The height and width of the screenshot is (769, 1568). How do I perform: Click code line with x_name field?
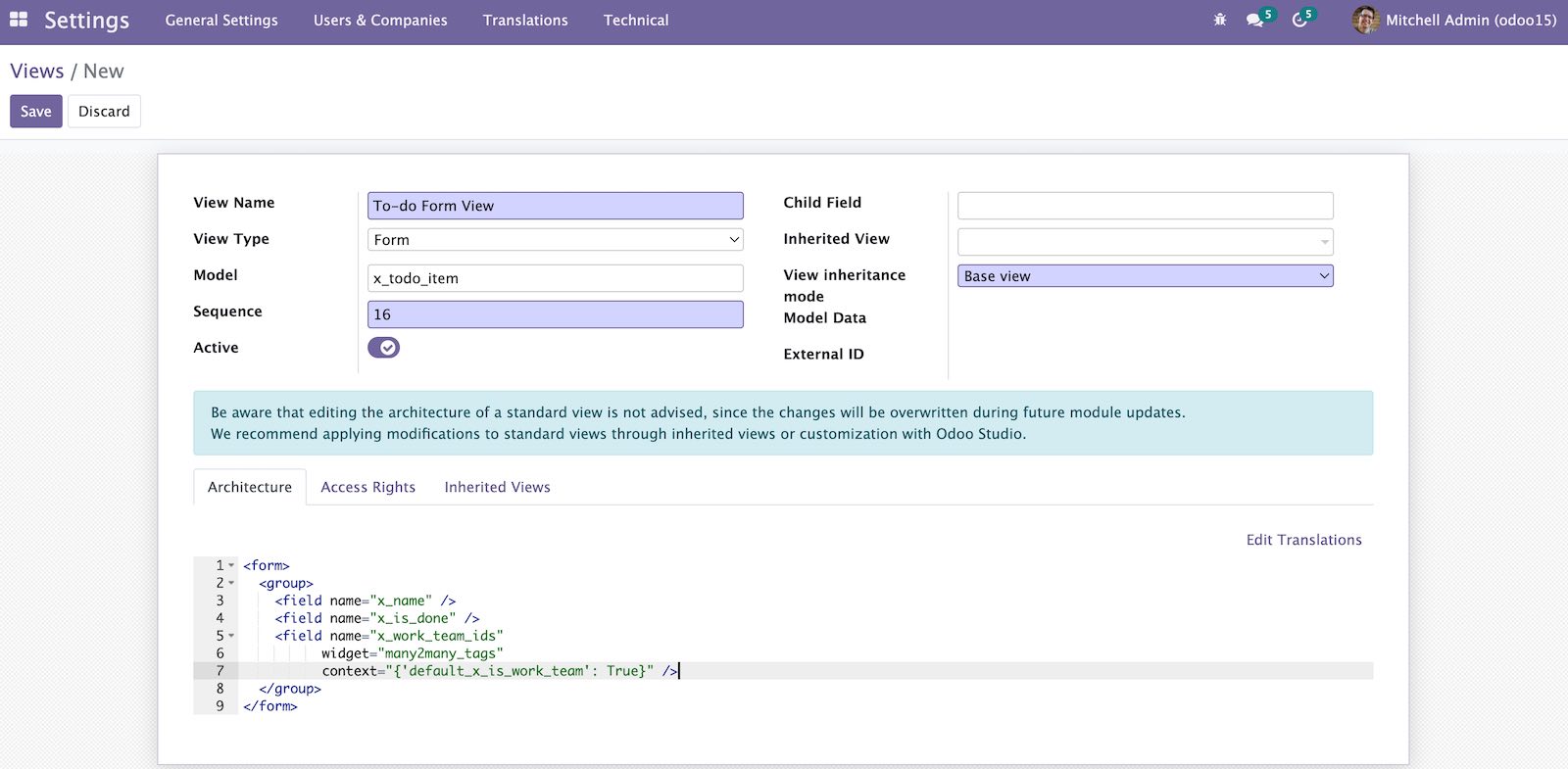click(x=365, y=601)
